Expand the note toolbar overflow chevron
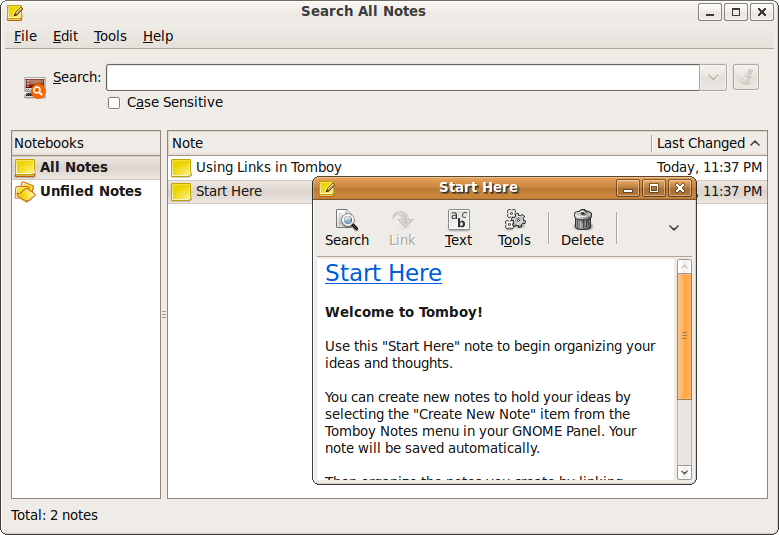 point(674,228)
